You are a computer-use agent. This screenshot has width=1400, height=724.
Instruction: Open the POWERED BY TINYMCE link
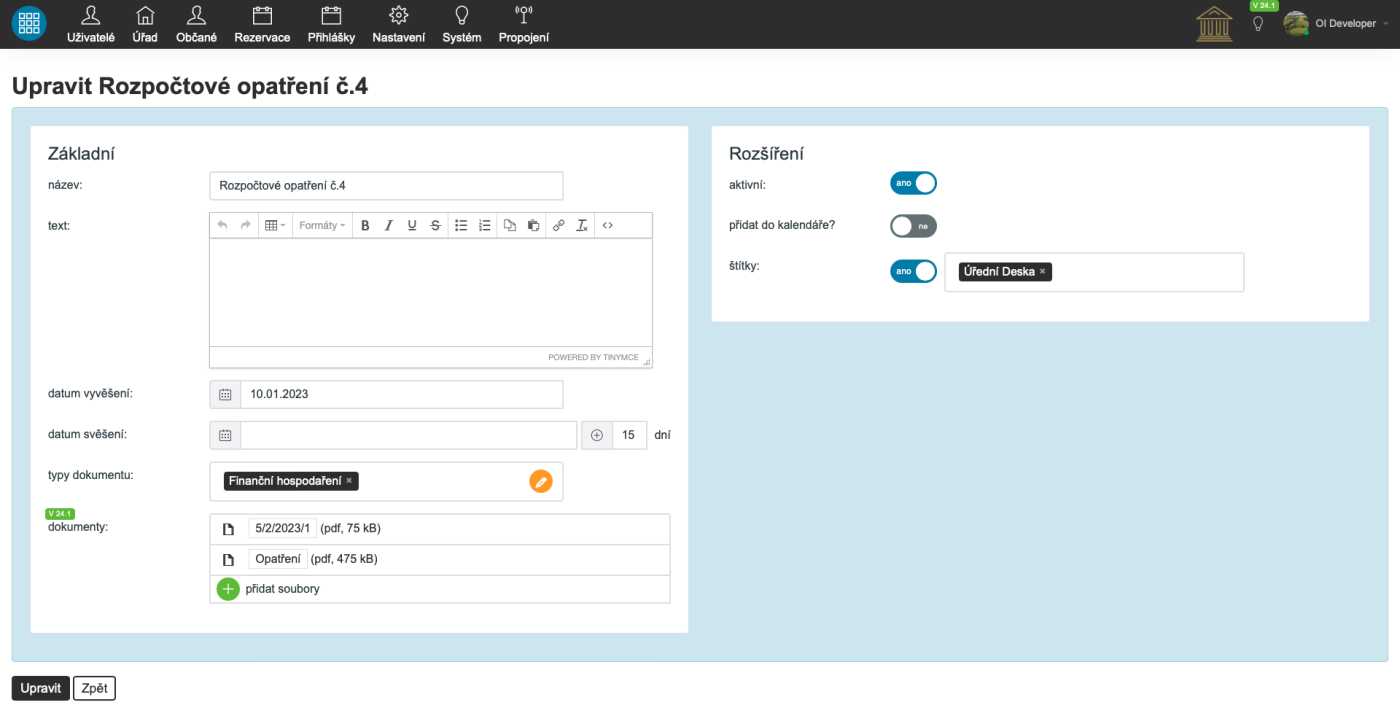point(594,357)
